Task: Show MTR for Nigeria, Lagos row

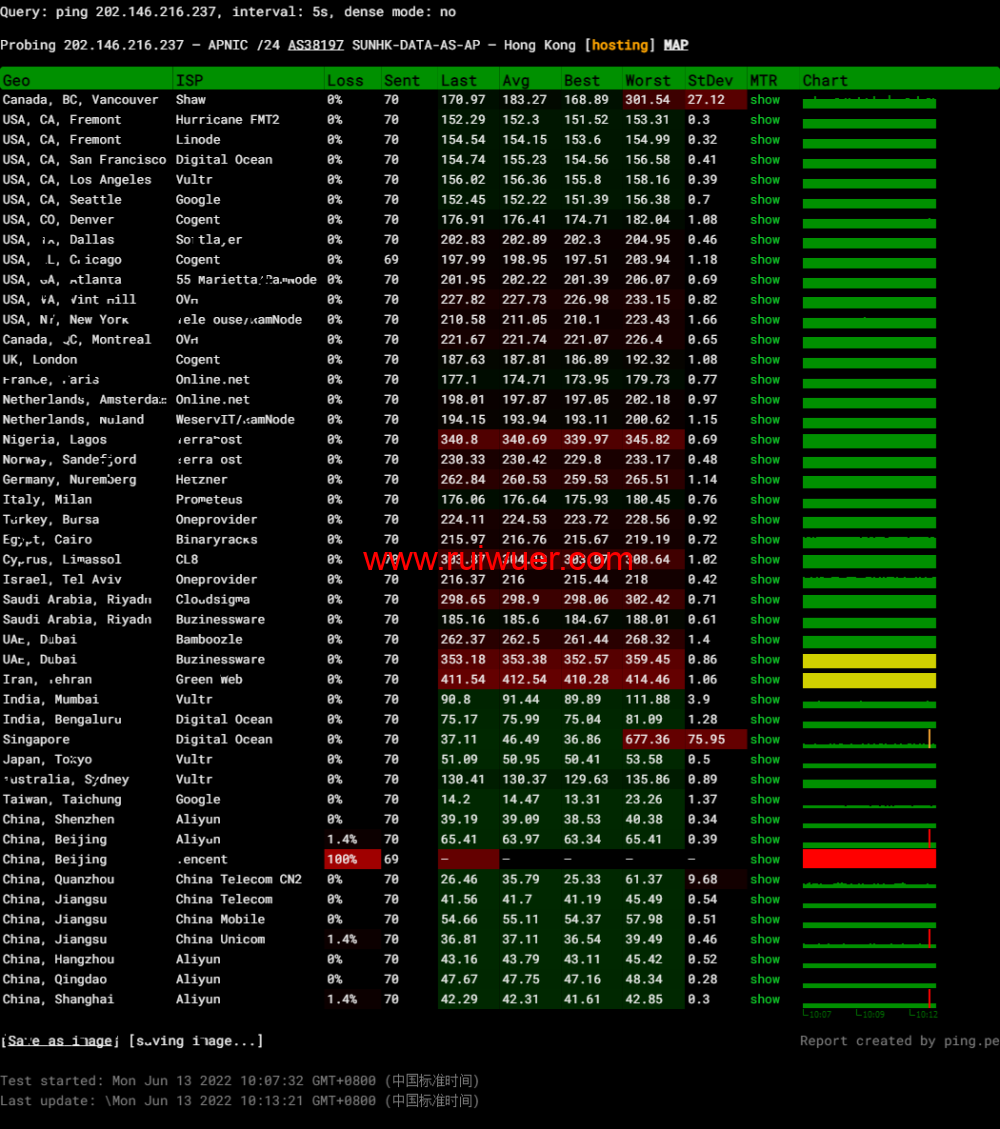Action: pos(765,440)
